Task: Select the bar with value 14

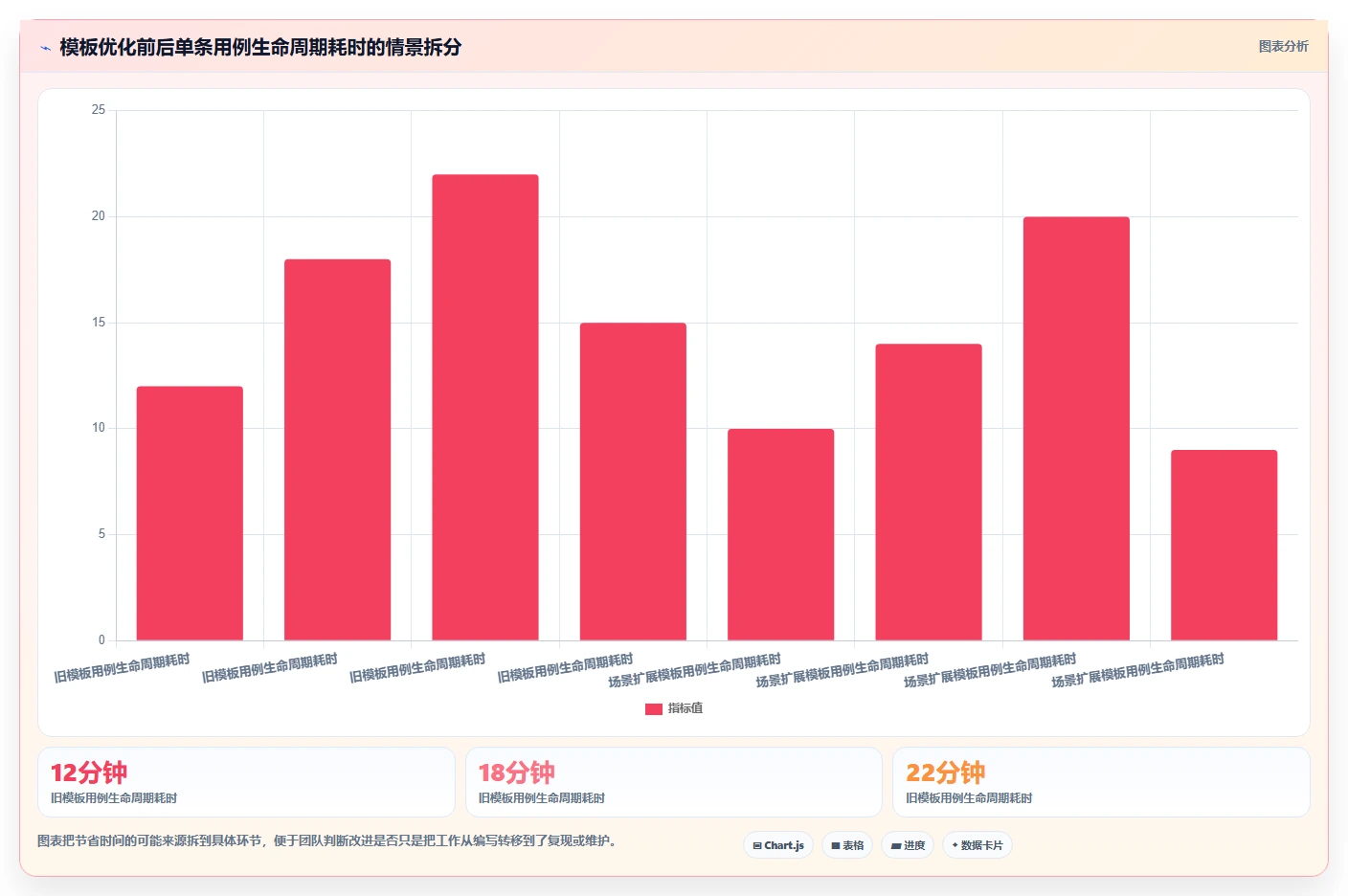Action: tap(929, 492)
